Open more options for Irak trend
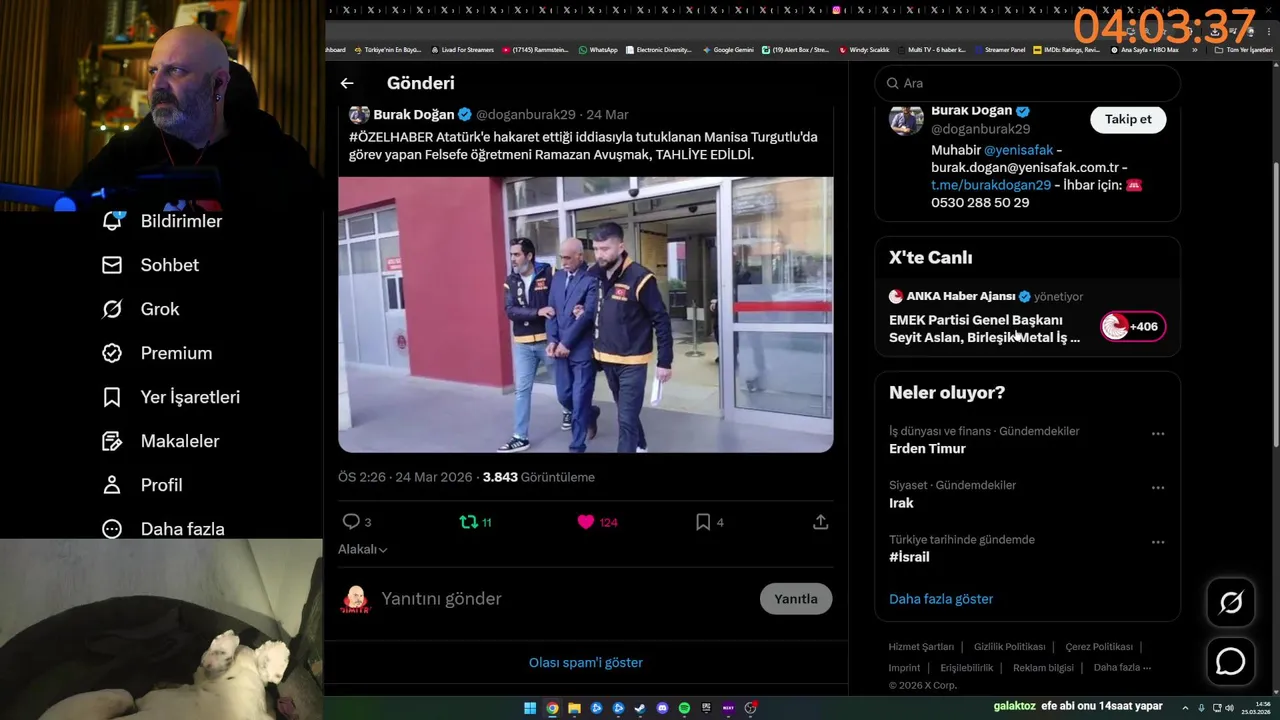Screen dimensions: 1280x720 [x=1158, y=488]
